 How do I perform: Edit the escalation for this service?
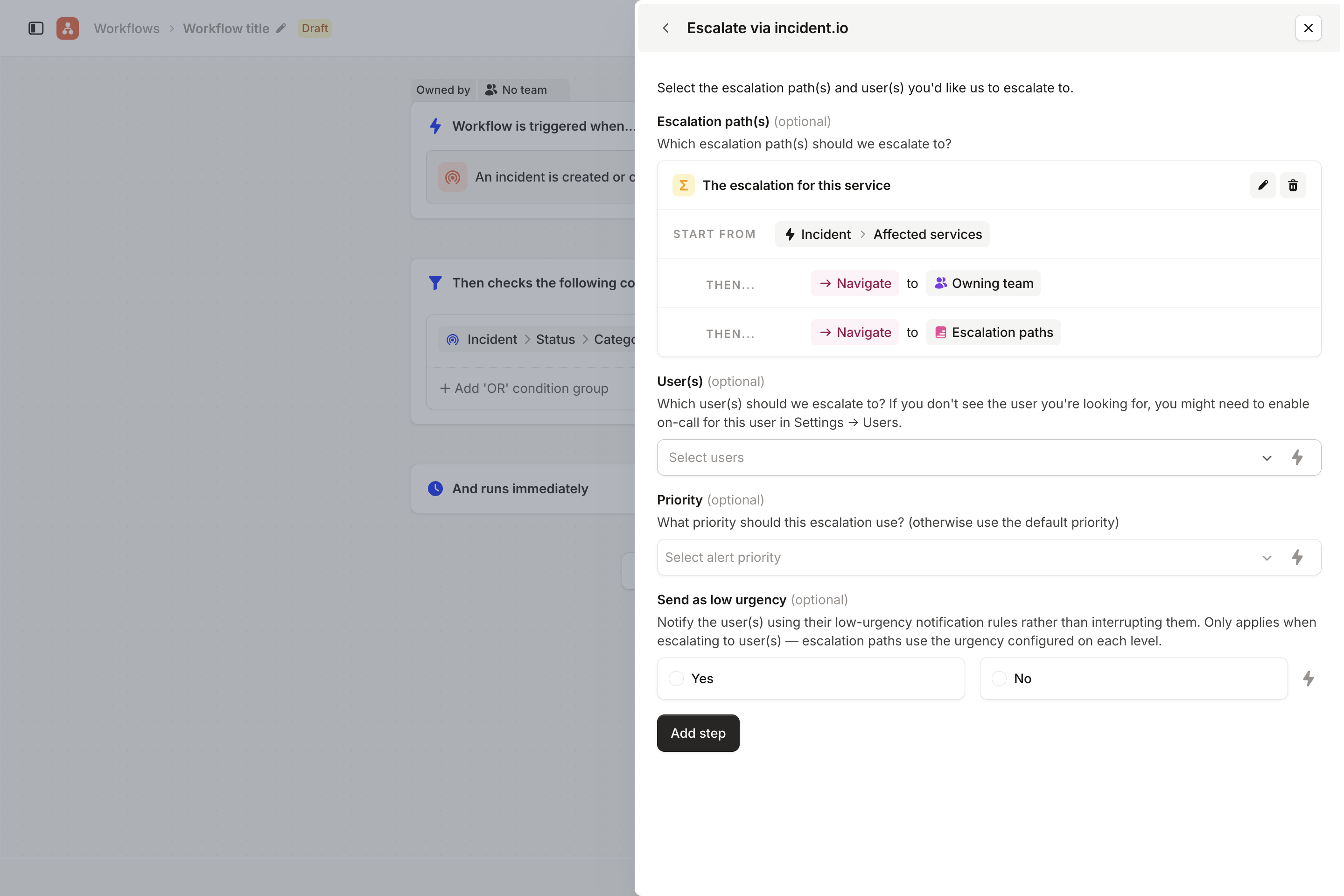1263,185
